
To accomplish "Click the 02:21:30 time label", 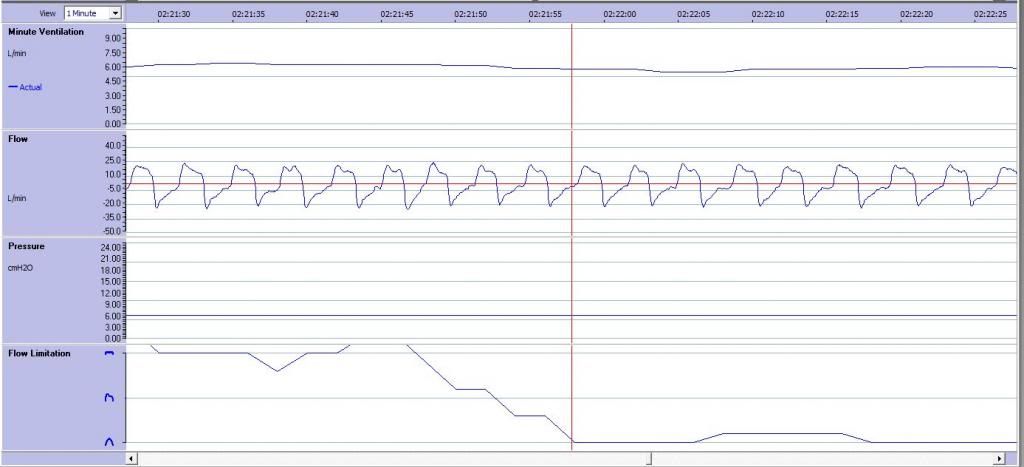I will coord(174,14).
